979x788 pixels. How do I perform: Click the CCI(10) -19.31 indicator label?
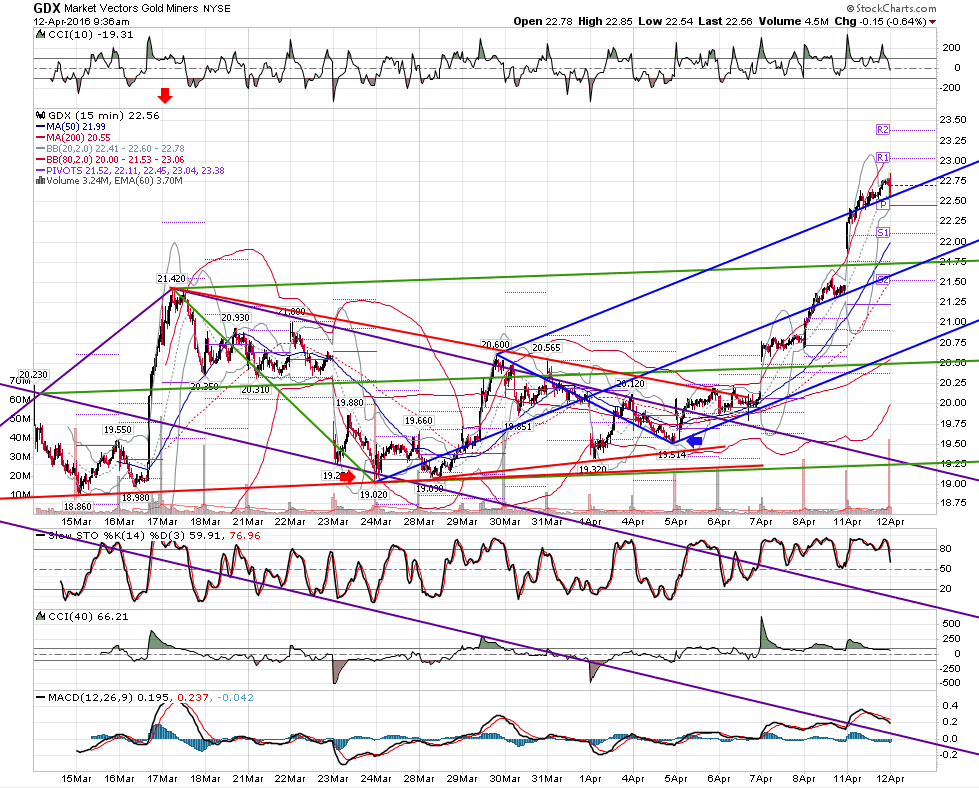point(91,35)
